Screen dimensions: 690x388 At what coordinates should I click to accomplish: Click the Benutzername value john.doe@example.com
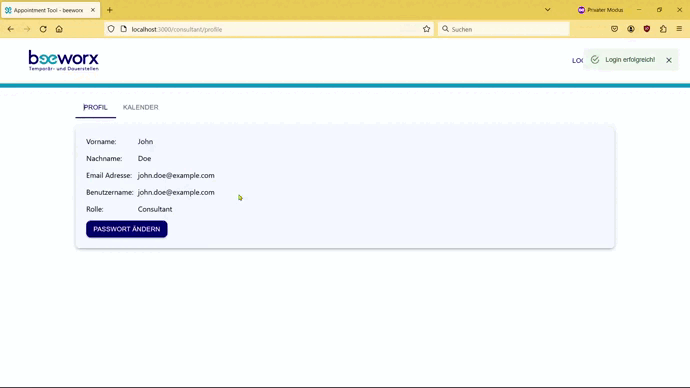(176, 192)
